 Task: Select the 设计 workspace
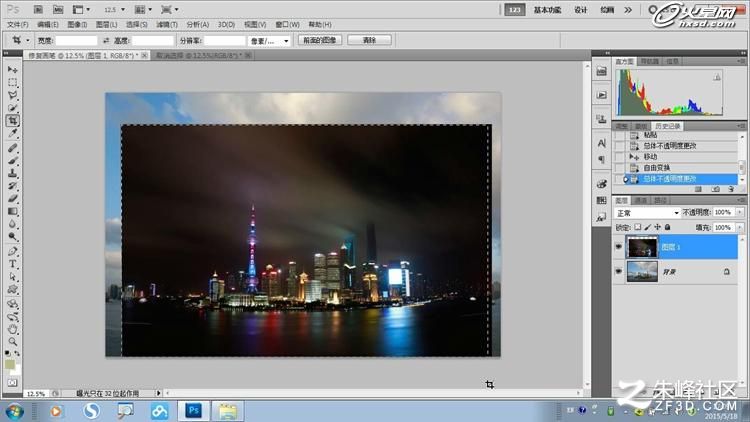tap(580, 10)
